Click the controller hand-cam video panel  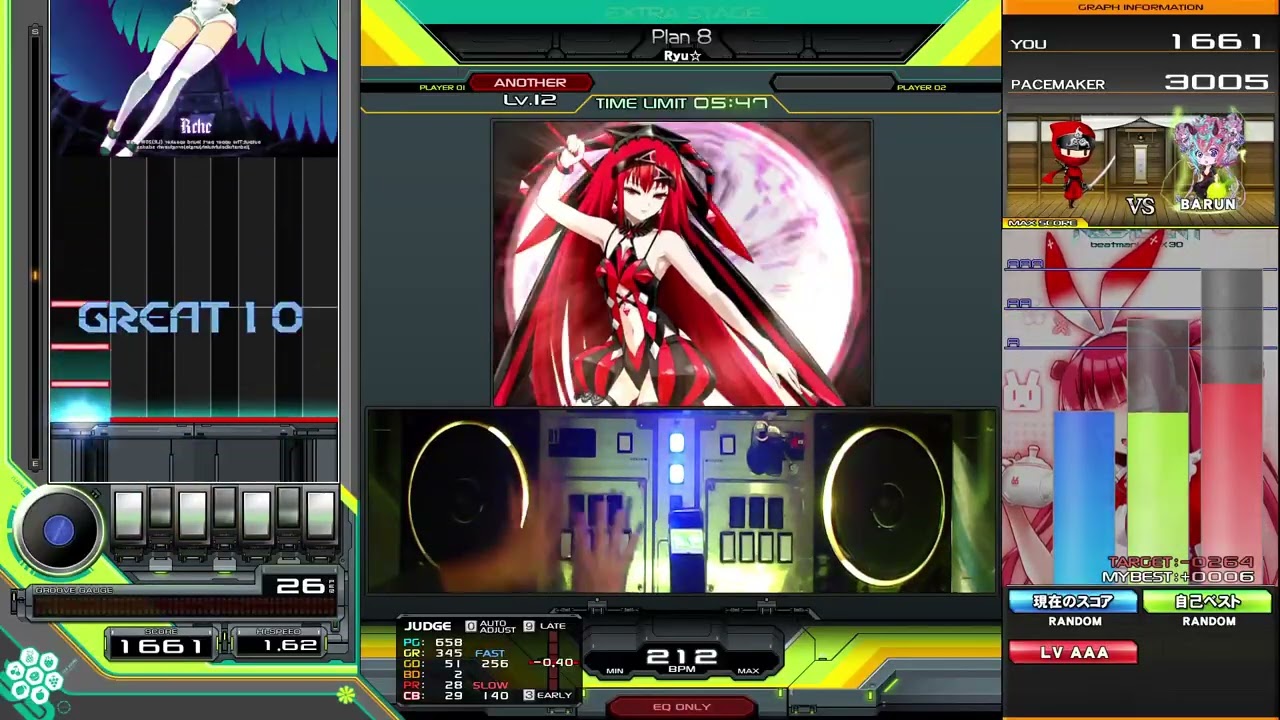[x=681, y=501]
